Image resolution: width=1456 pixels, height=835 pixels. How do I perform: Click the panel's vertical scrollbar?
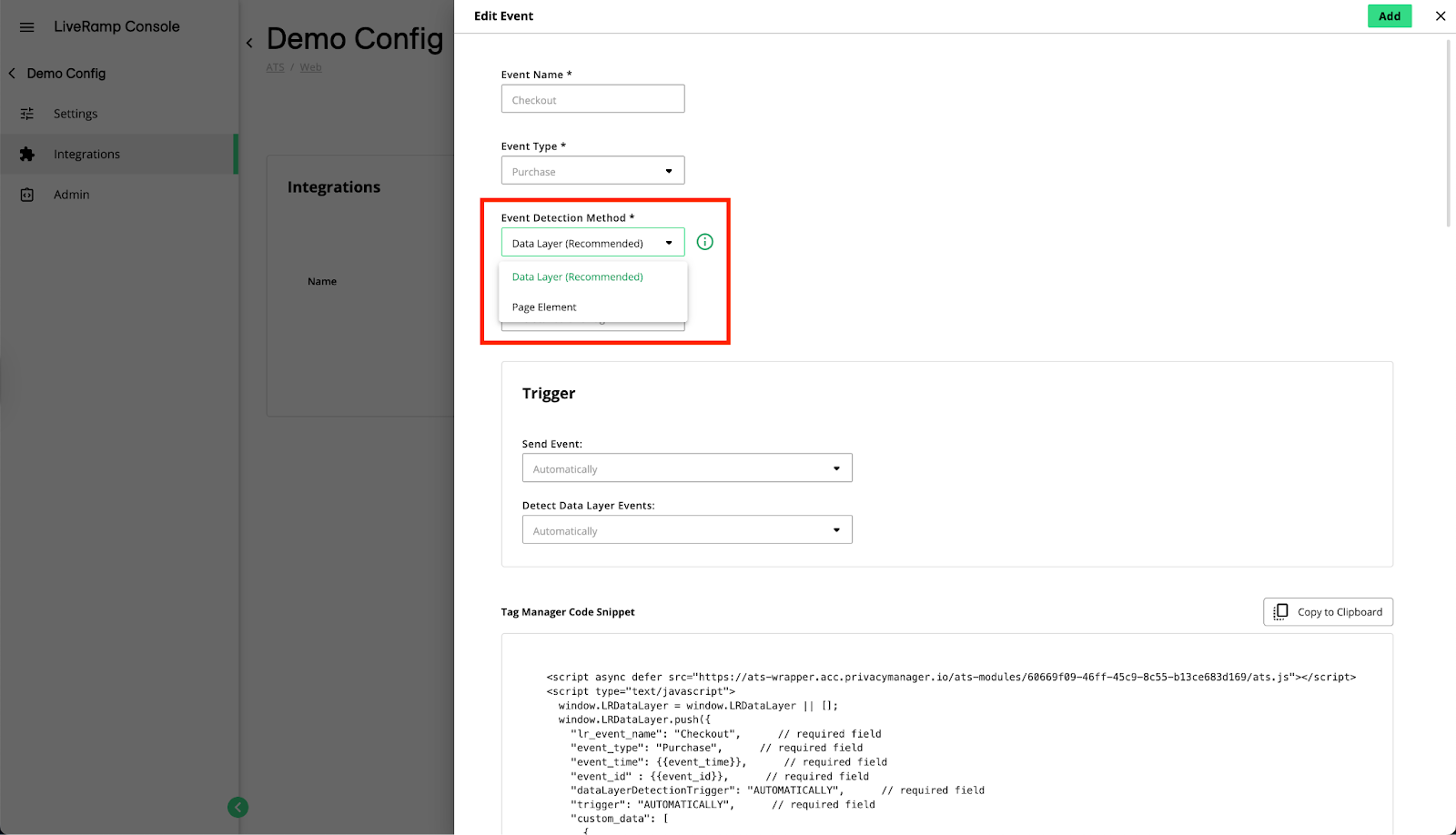pos(1448,132)
